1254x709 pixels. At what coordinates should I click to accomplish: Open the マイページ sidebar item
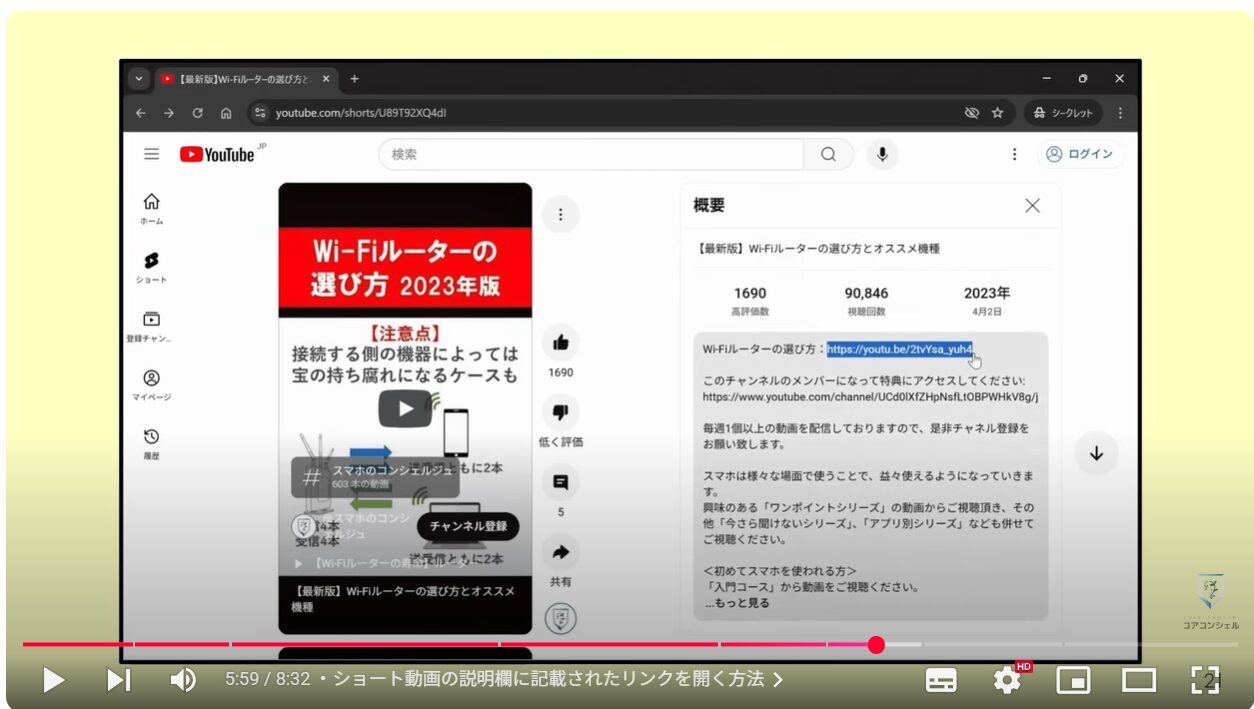coord(151,385)
